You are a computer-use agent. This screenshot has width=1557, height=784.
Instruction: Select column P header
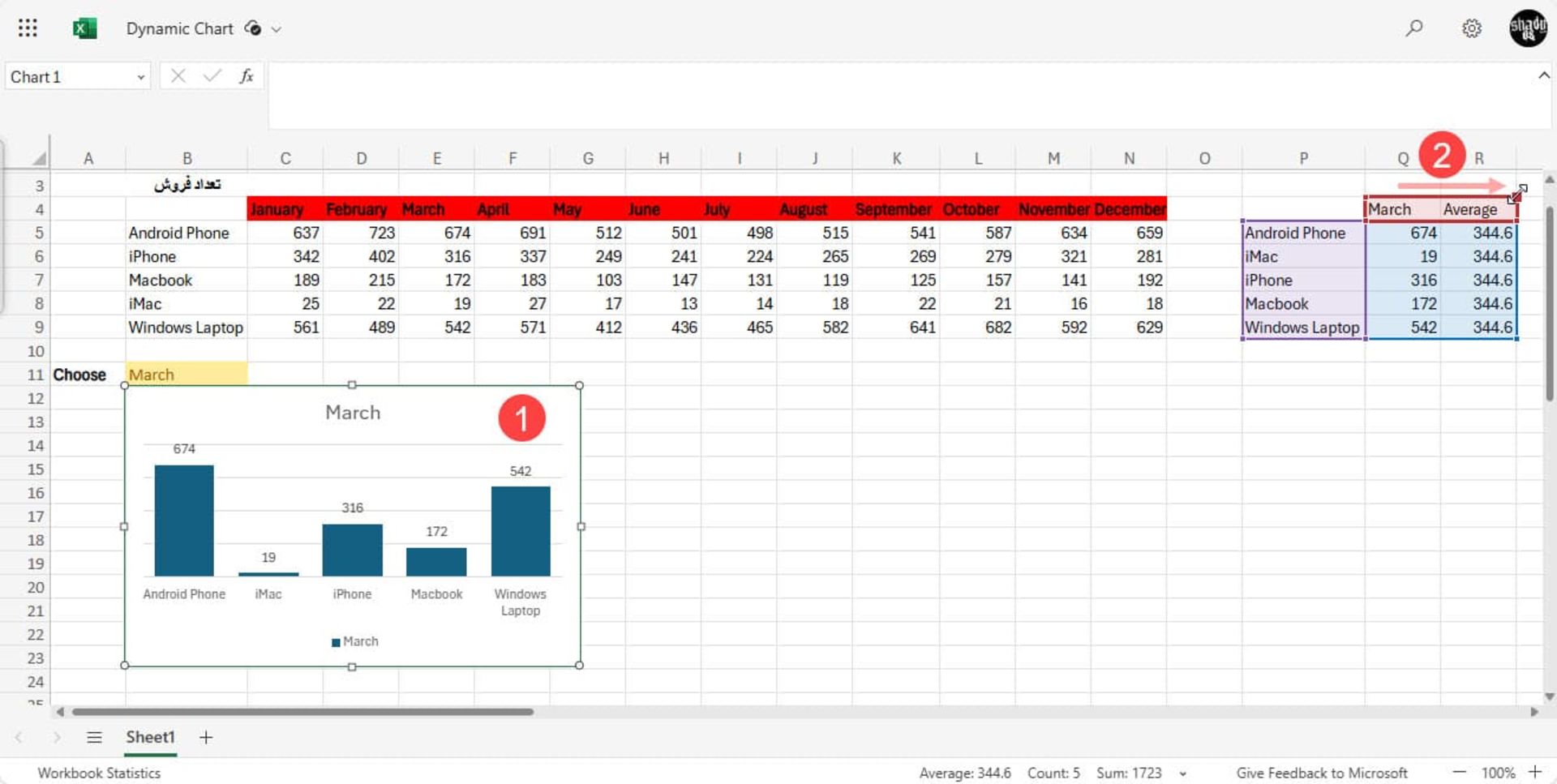(x=1303, y=158)
